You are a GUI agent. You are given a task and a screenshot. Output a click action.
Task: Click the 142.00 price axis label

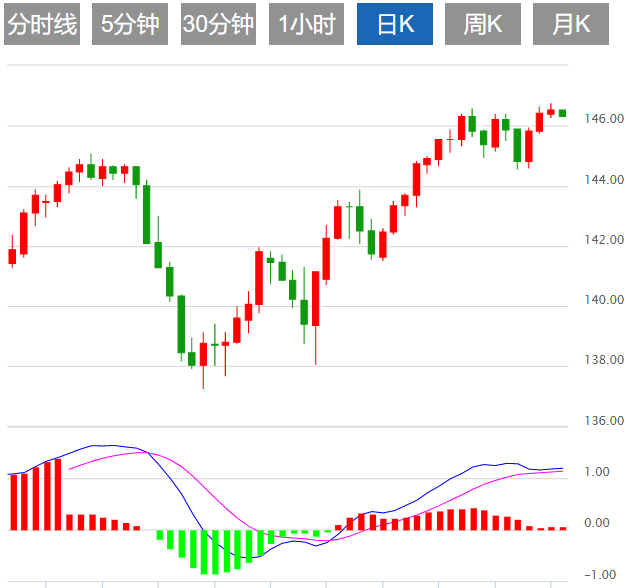pos(604,240)
